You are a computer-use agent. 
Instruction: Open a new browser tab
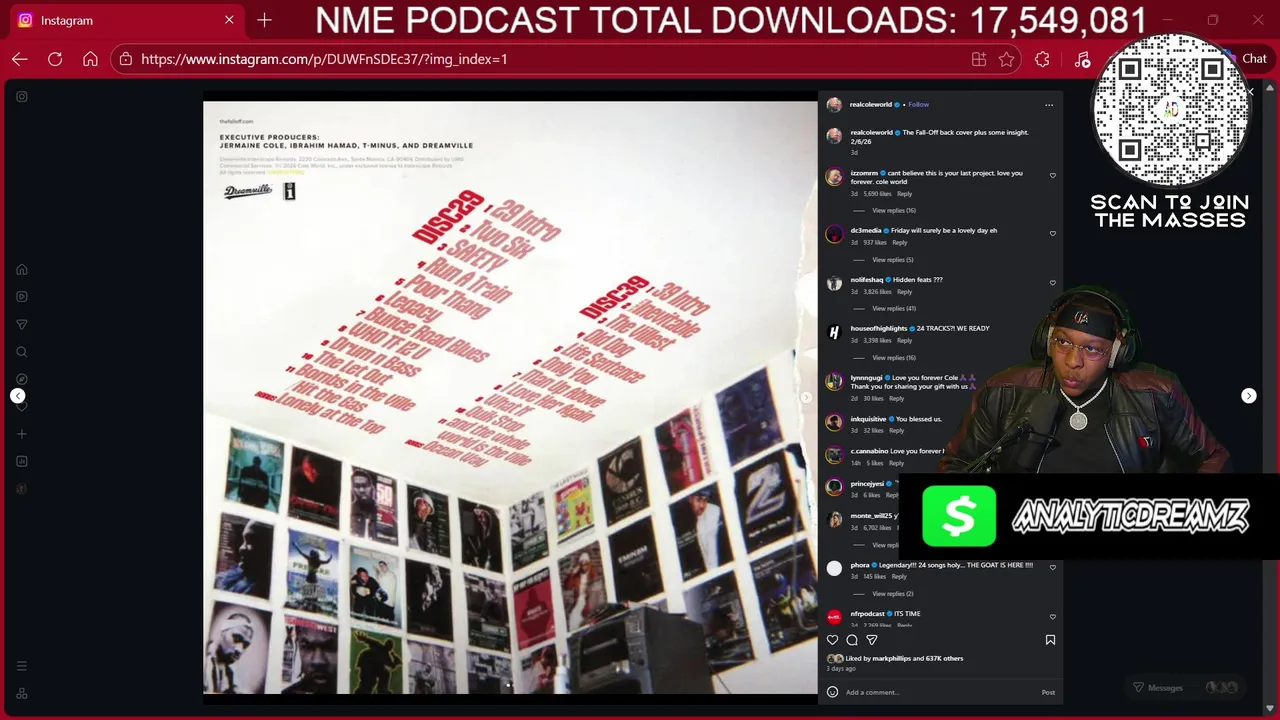pyautogui.click(x=264, y=20)
